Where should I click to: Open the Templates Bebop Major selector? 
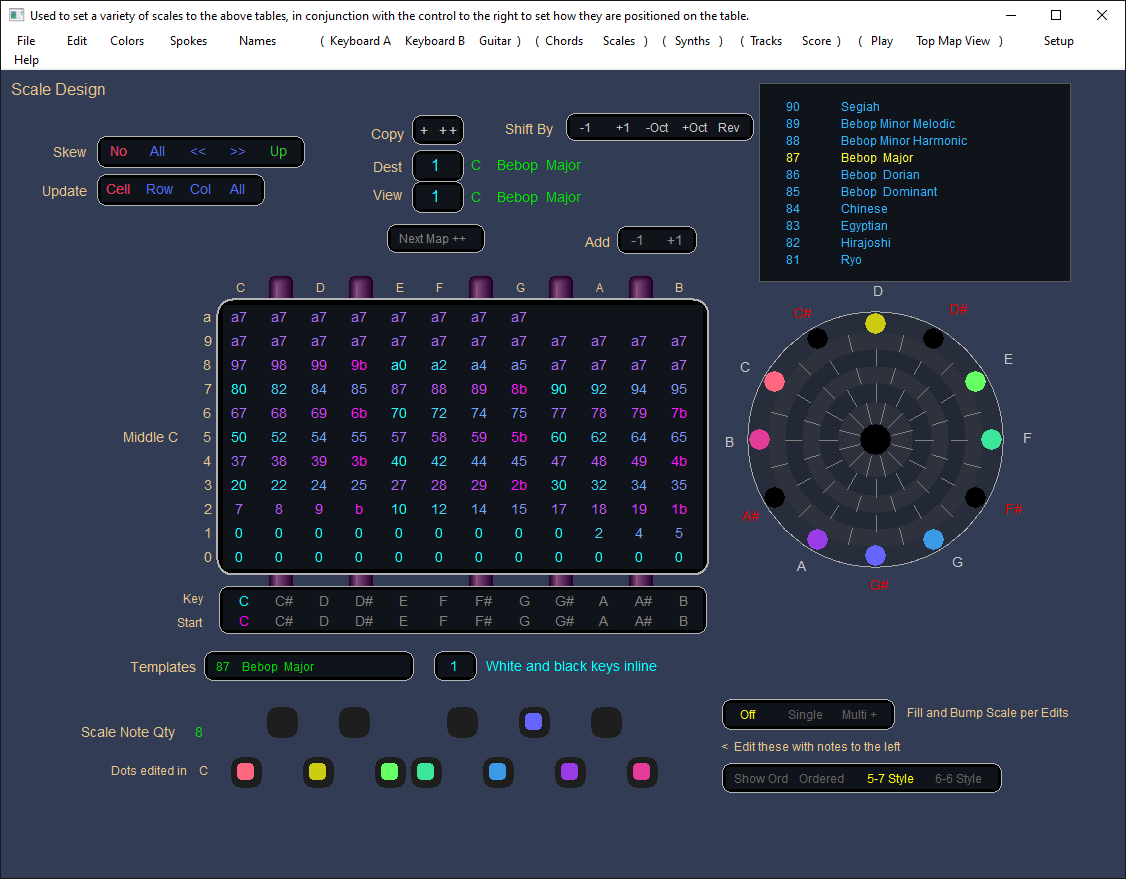click(308, 667)
